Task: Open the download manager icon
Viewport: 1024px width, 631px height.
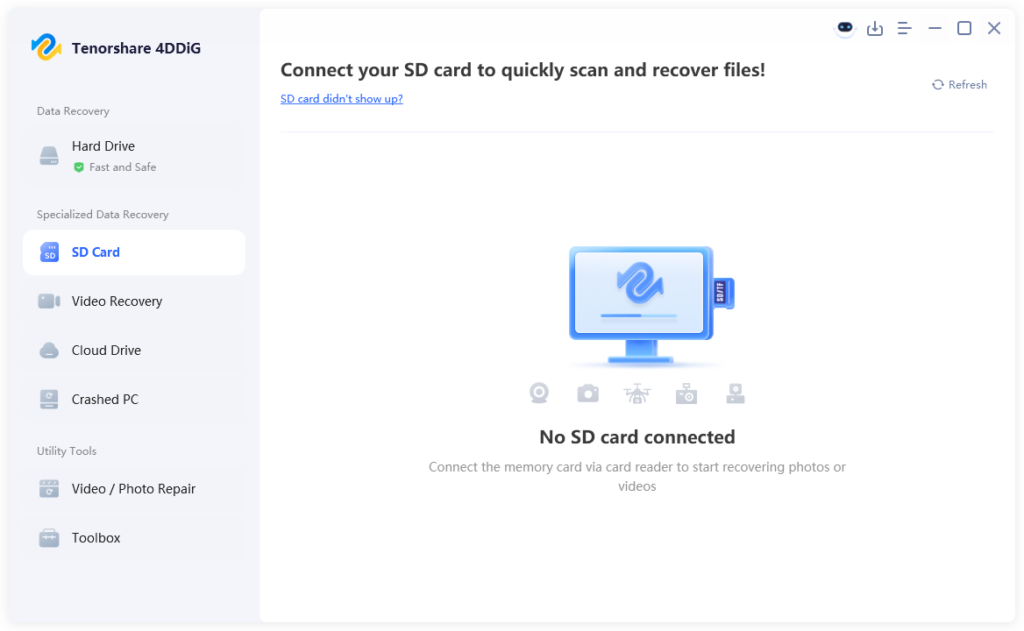Action: pyautogui.click(x=874, y=28)
